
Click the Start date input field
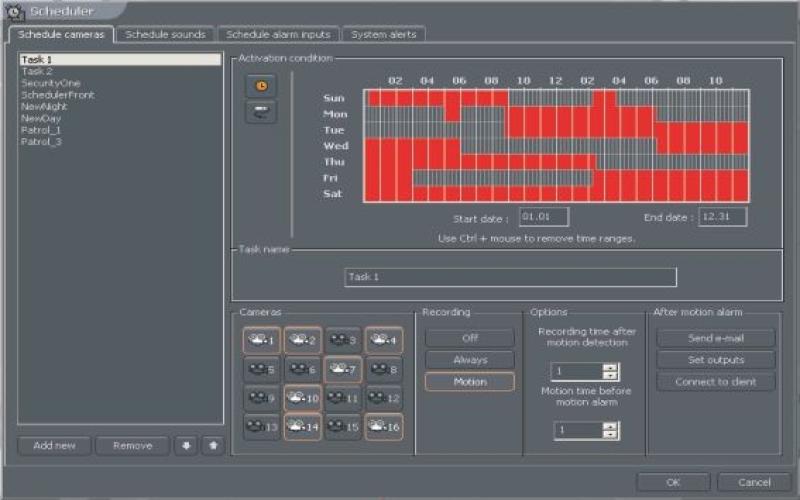[544, 216]
